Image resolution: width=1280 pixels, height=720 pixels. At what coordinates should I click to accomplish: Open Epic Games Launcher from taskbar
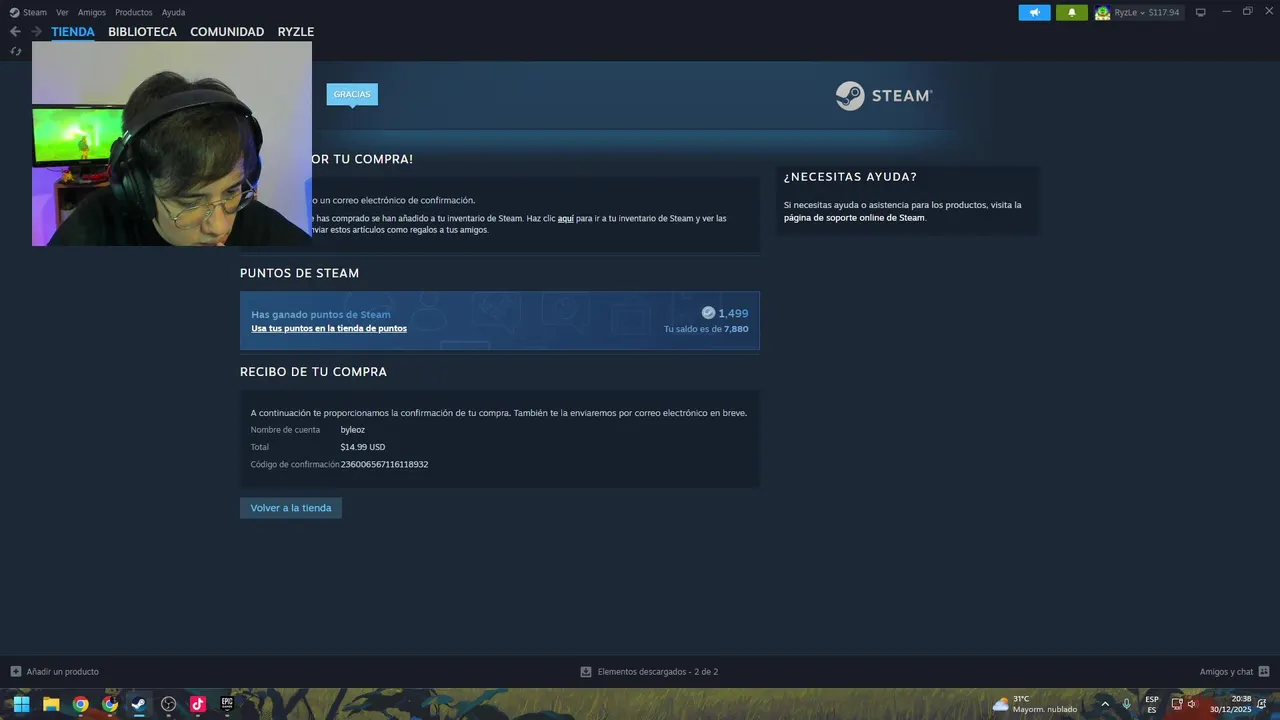click(x=227, y=704)
